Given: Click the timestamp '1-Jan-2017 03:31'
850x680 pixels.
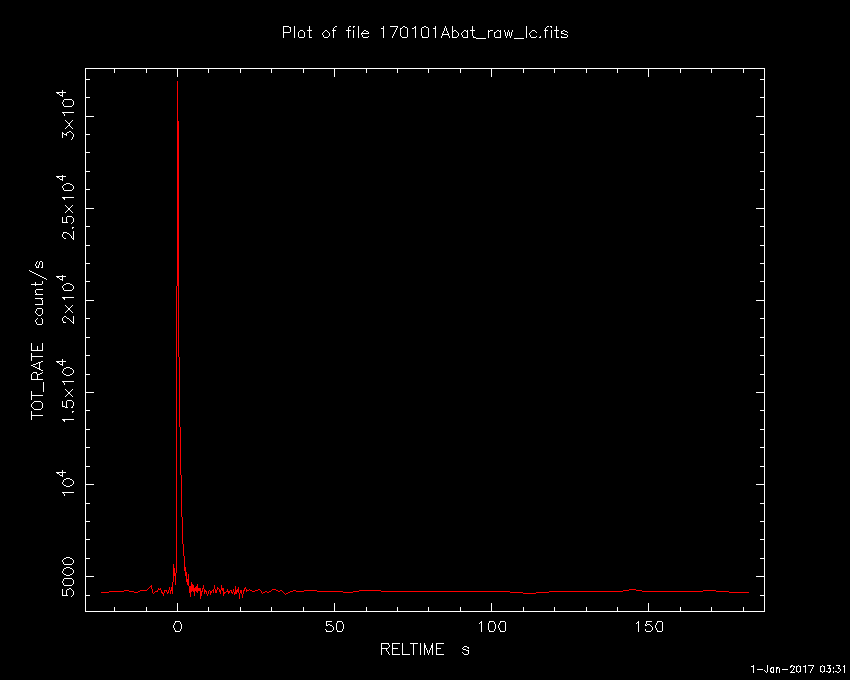Looking at the screenshot, I should tap(798, 669).
